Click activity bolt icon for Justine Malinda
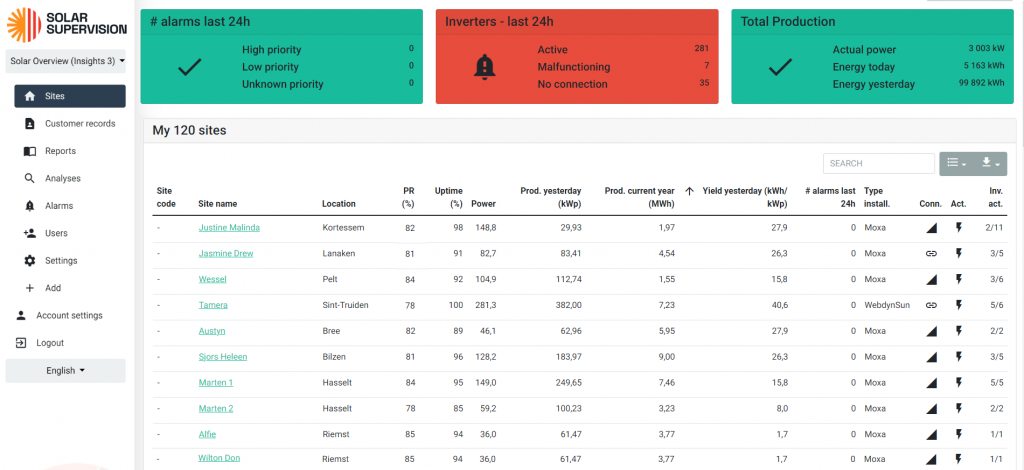Image resolution: width=1024 pixels, height=470 pixels. pyautogui.click(x=959, y=228)
